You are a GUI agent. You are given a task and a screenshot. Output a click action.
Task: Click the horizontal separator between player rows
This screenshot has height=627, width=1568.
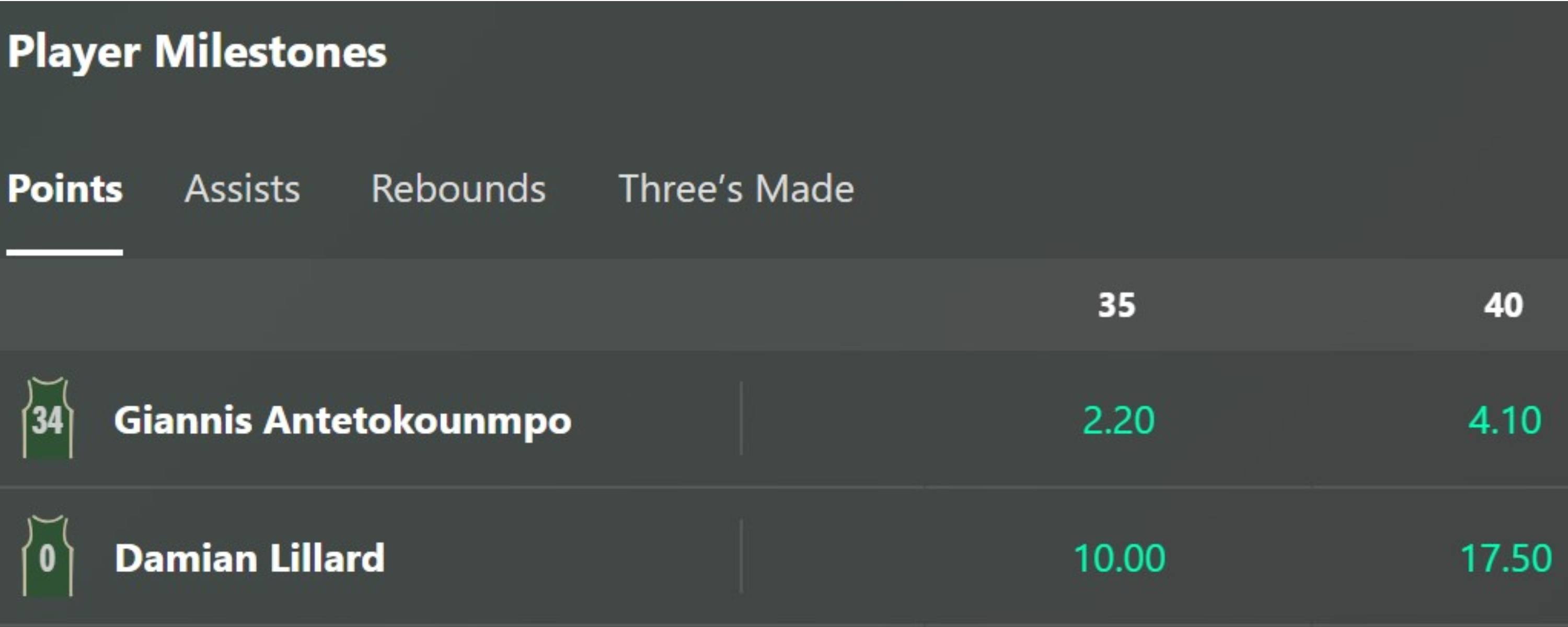coord(784,487)
